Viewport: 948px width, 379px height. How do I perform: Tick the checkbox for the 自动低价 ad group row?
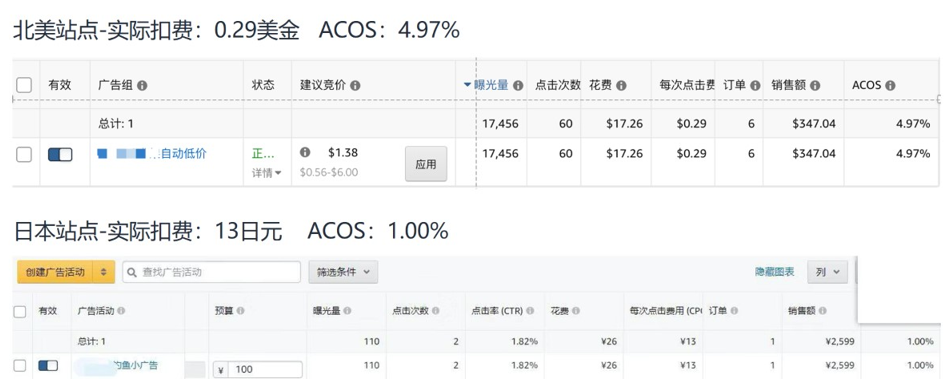(24, 155)
